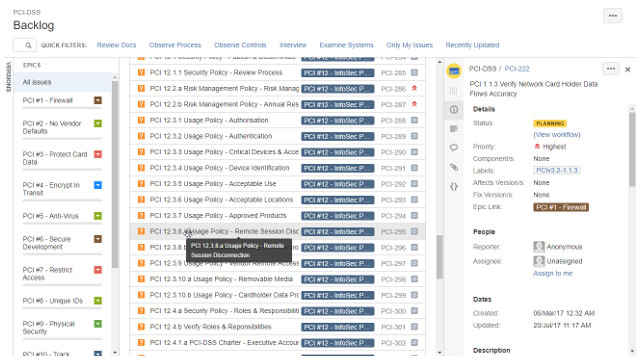Click the detail panel drag handle icon

(453, 91)
